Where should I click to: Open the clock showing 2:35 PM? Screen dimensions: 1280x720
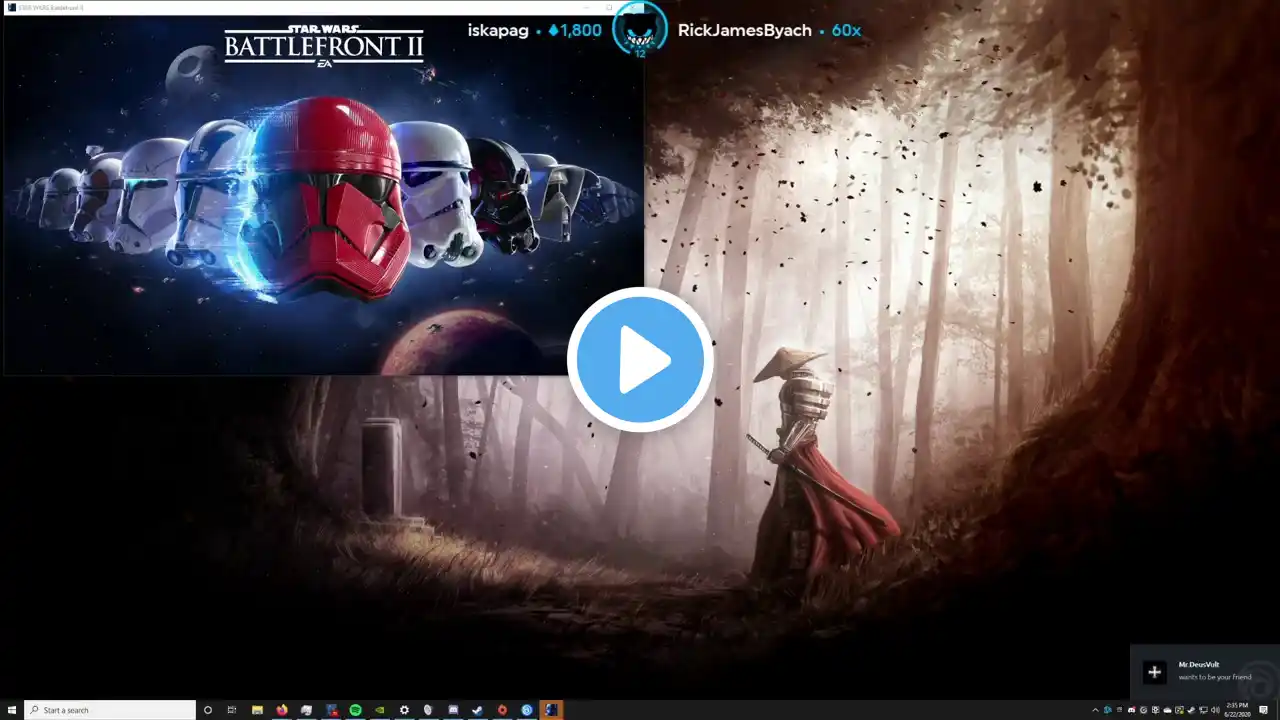1236,710
